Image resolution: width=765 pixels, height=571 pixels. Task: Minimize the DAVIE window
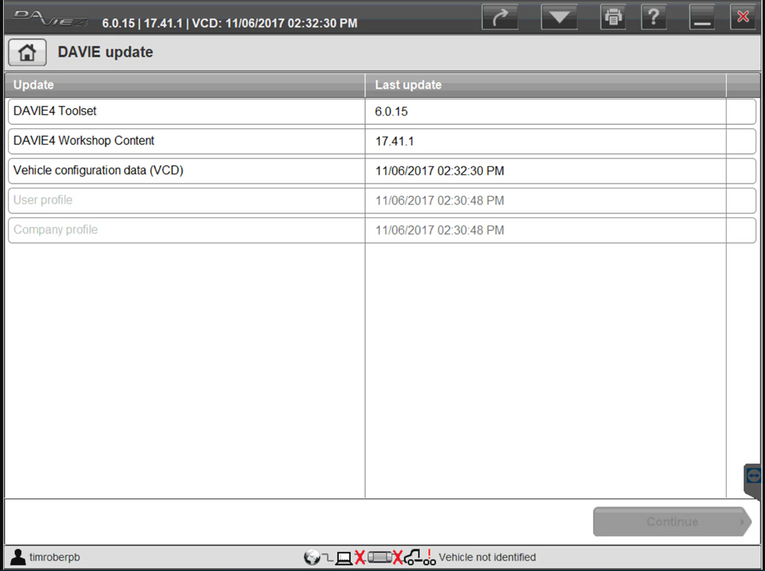tap(702, 17)
